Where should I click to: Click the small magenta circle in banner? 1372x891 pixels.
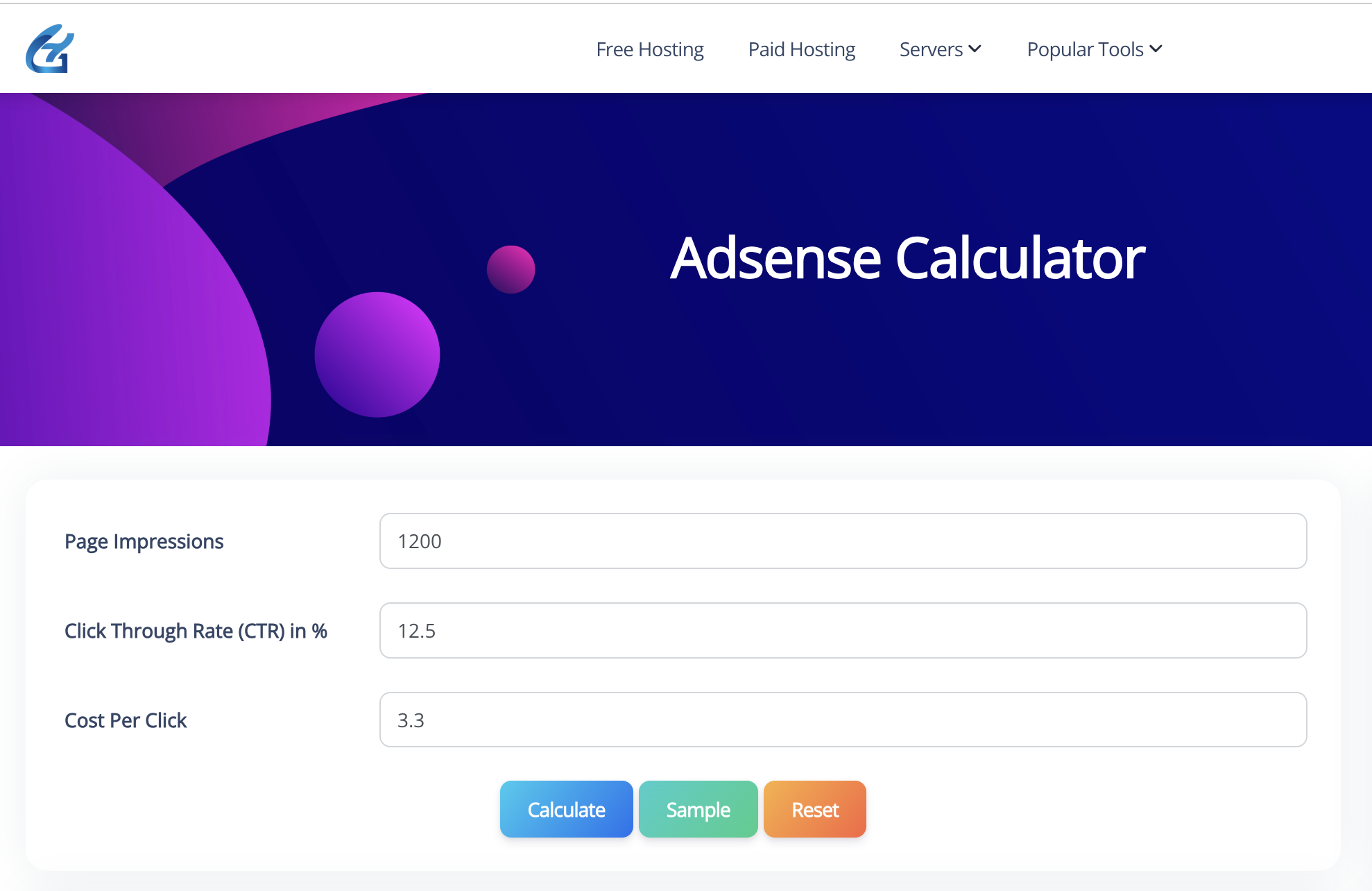511,269
